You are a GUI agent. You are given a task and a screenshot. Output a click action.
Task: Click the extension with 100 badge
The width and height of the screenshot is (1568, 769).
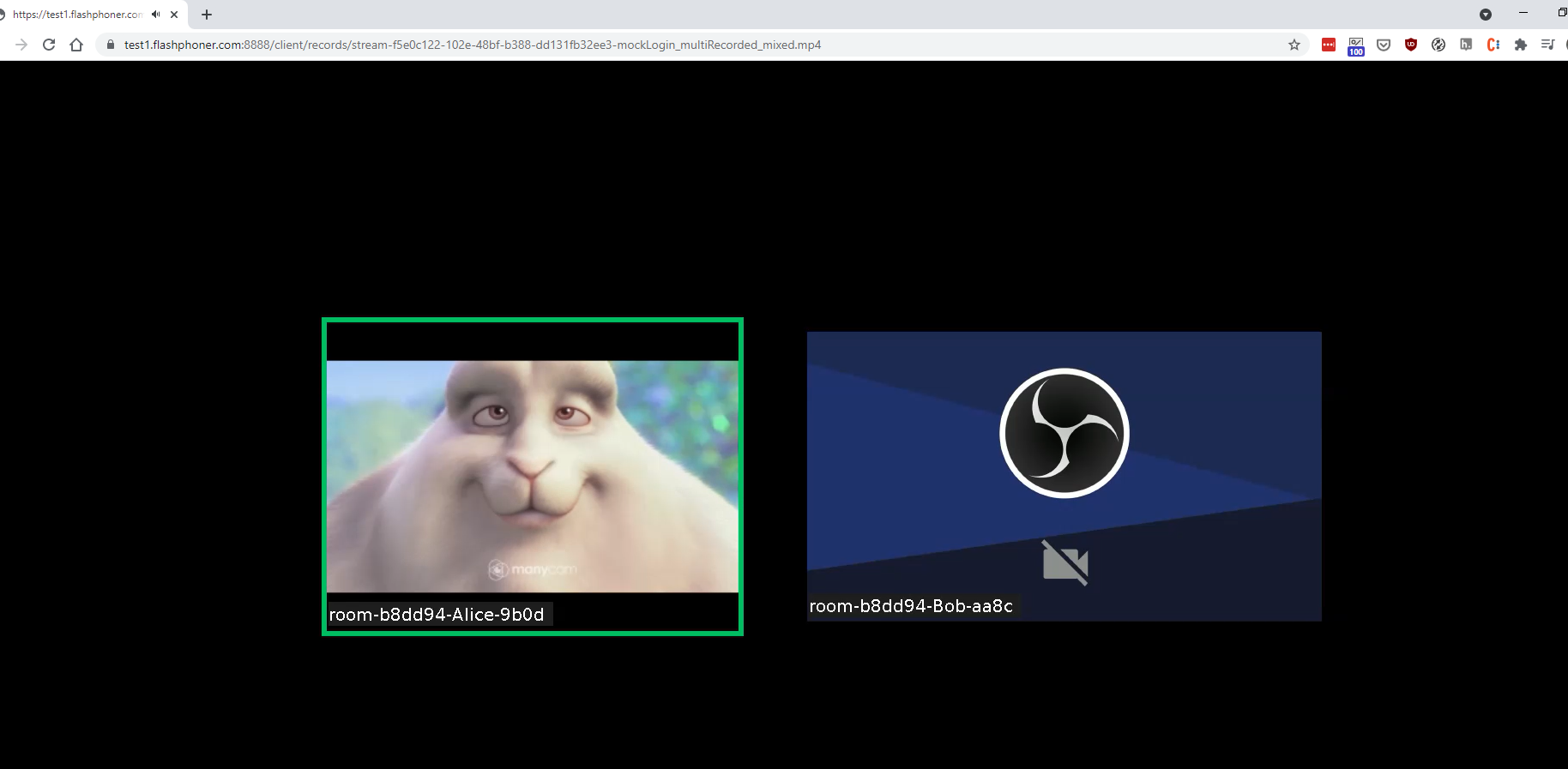click(1355, 46)
